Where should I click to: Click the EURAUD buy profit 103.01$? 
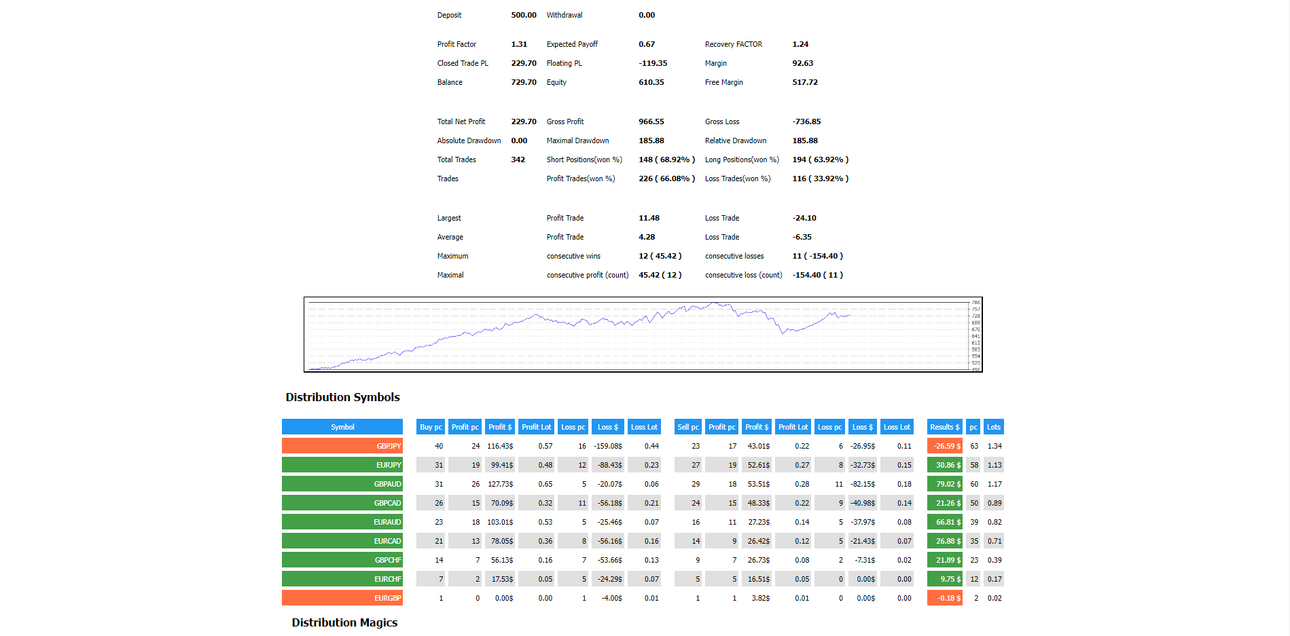(500, 522)
